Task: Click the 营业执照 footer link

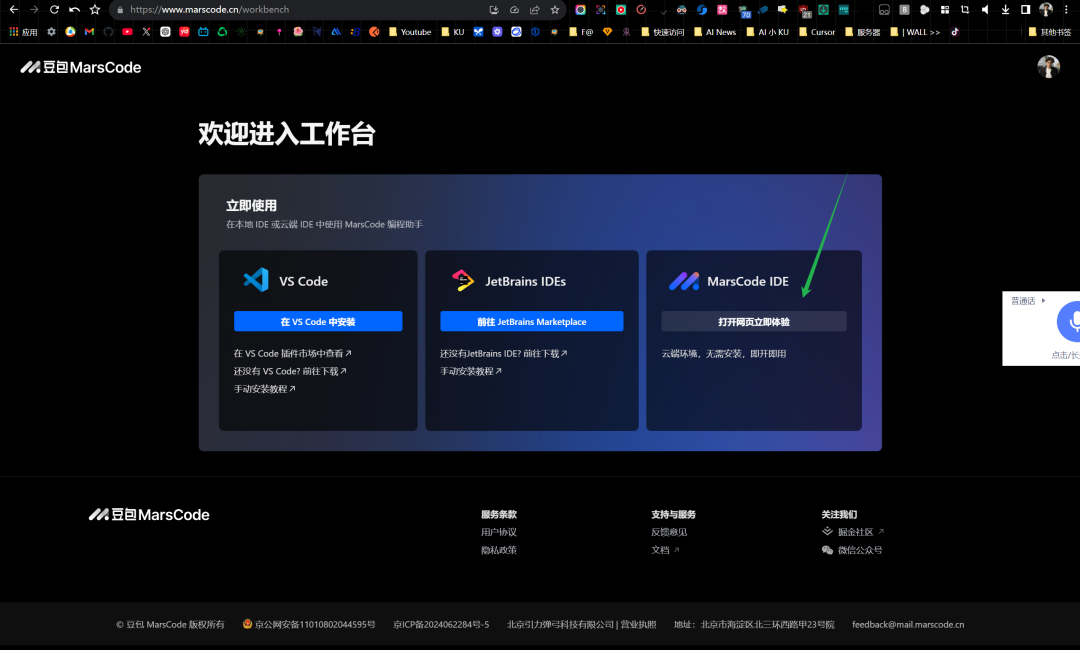Action: (x=638, y=625)
